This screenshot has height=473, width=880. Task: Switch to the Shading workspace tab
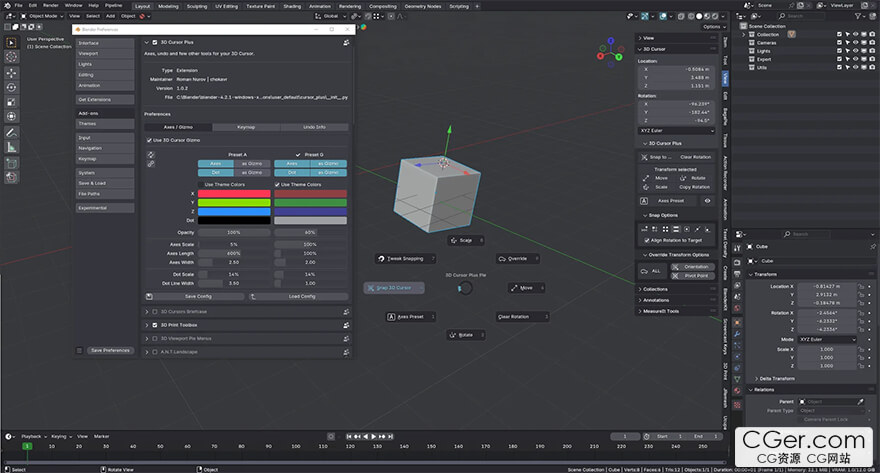[292, 6]
